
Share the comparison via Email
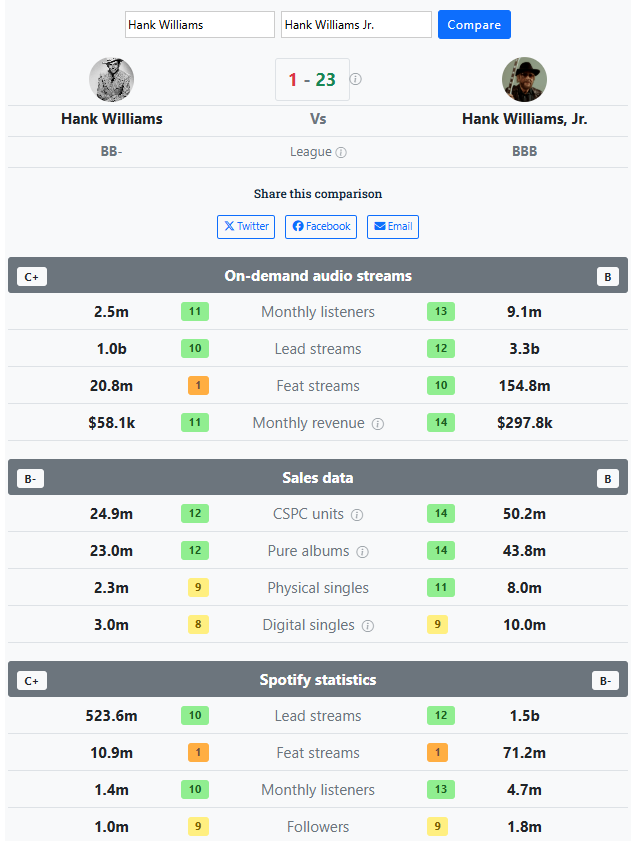tap(393, 226)
